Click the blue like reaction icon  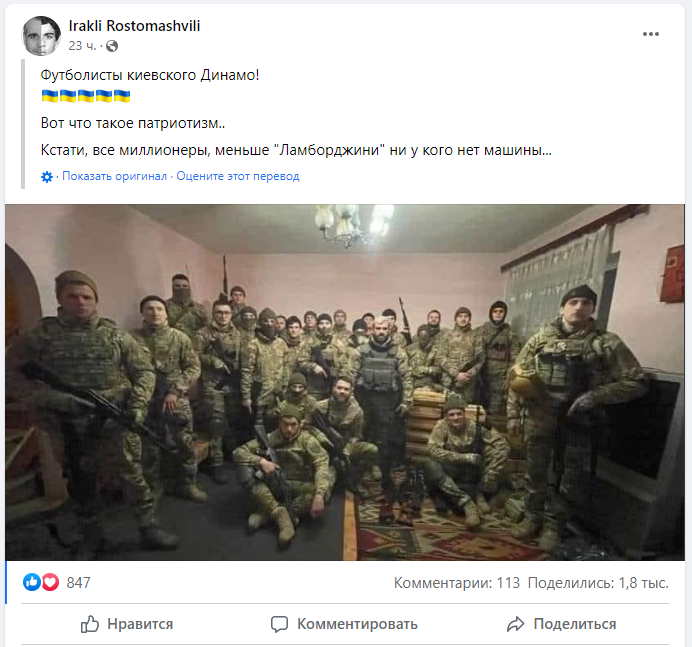point(32,582)
